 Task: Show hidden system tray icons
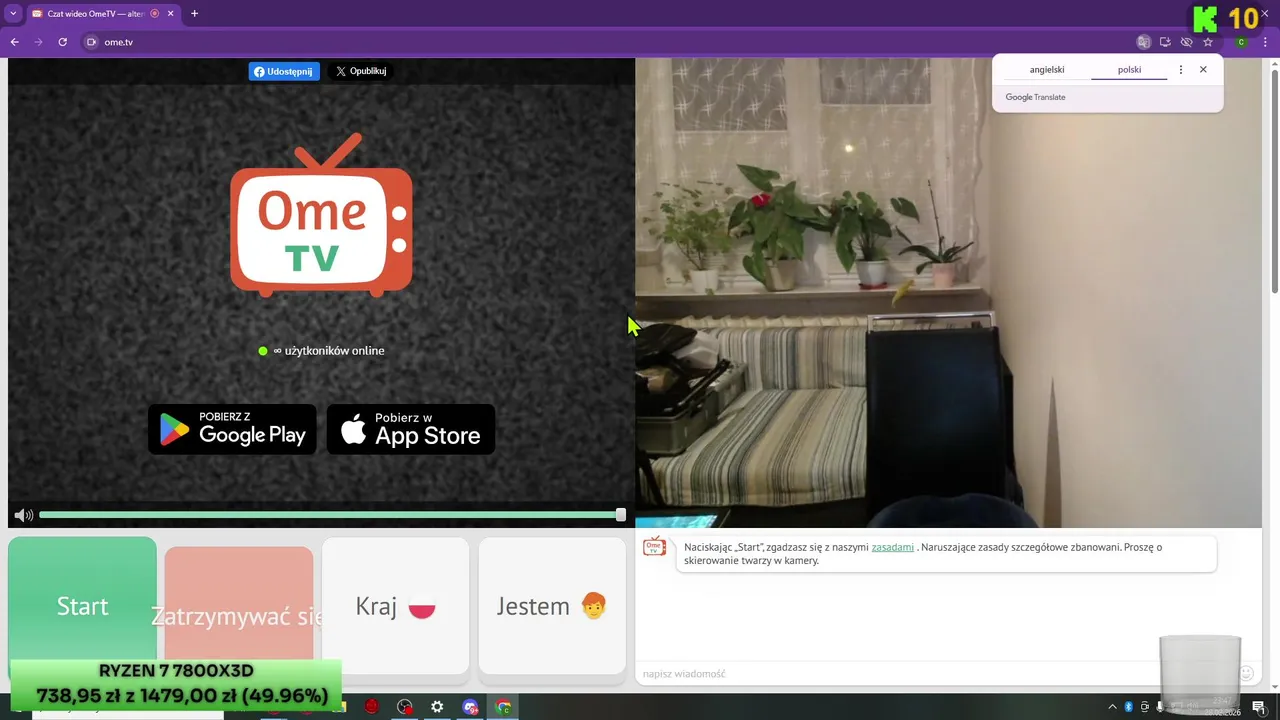tap(1112, 707)
